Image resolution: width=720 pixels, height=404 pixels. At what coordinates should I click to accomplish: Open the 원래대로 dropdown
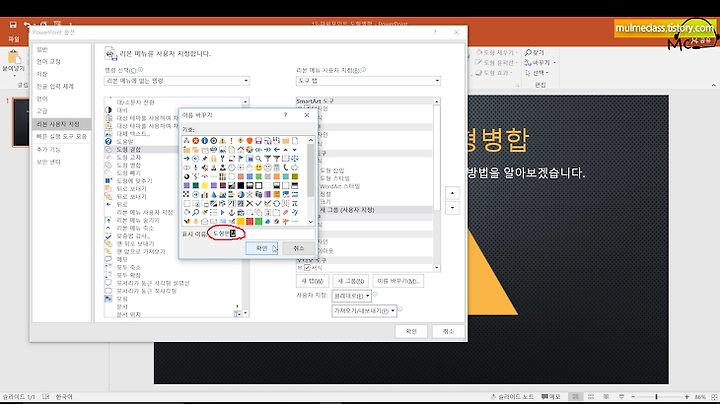(351, 296)
